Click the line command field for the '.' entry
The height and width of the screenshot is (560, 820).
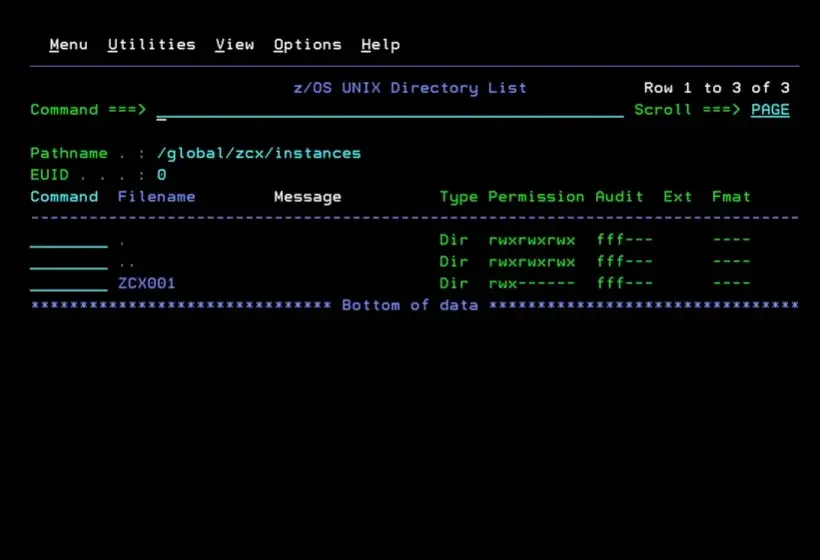pos(69,240)
